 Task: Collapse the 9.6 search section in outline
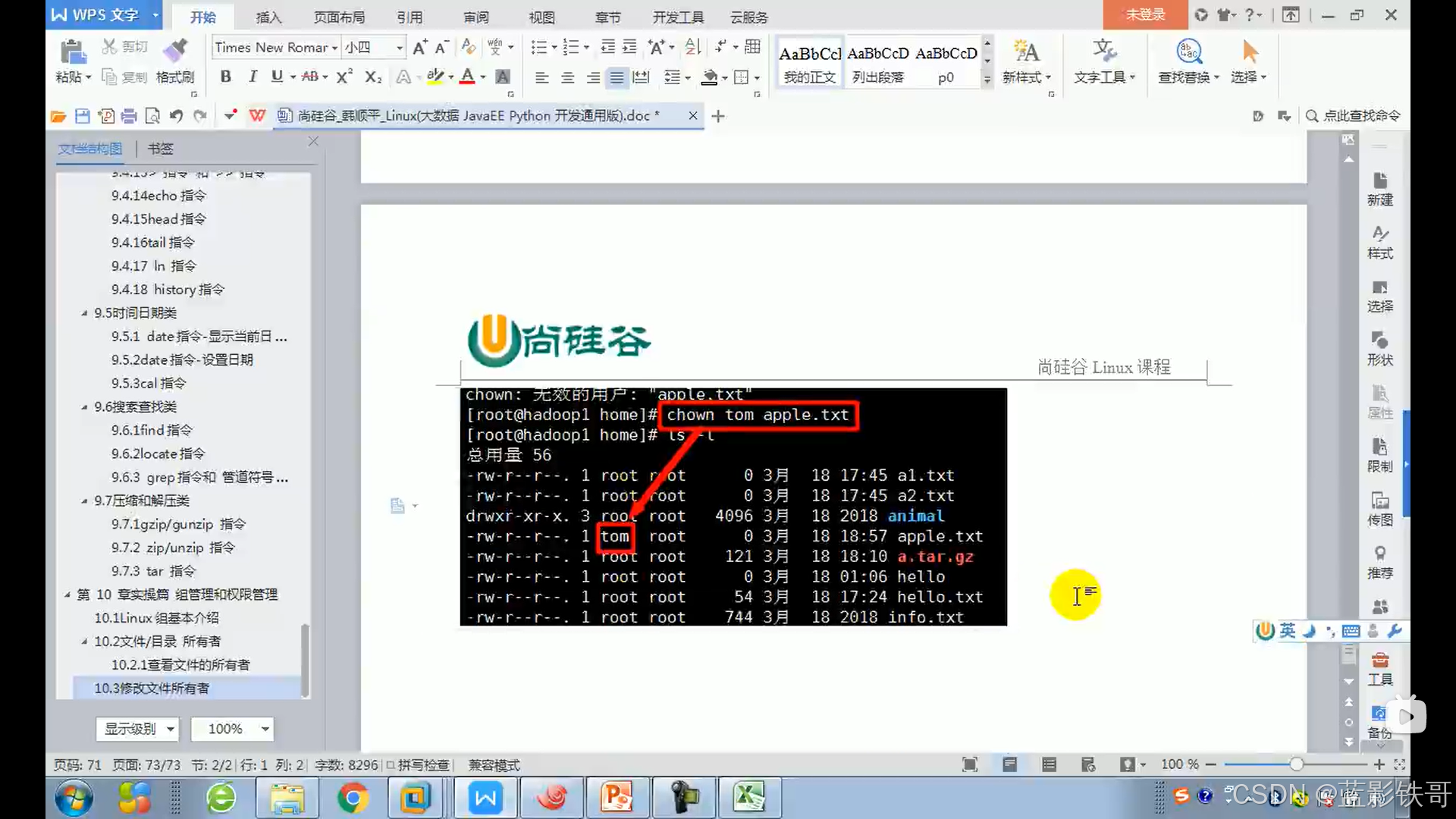84,407
